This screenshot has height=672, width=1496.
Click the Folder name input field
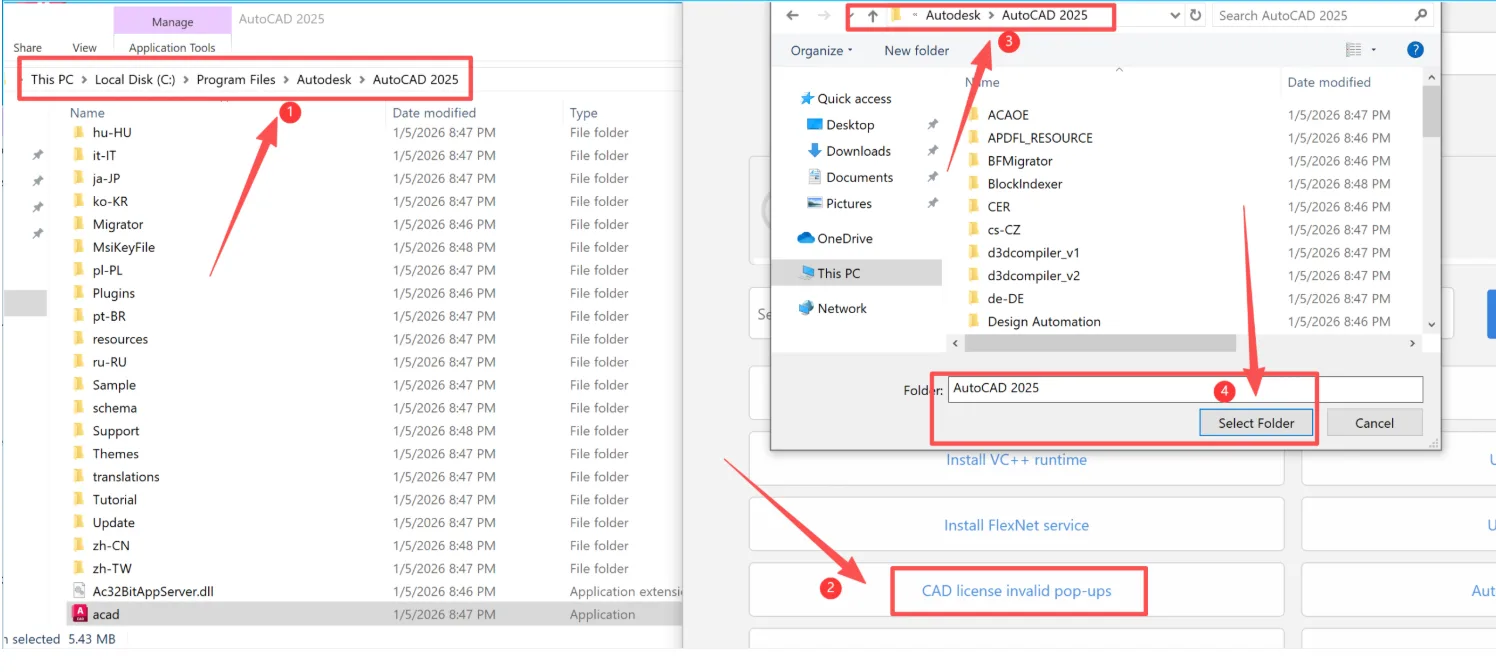click(1184, 388)
